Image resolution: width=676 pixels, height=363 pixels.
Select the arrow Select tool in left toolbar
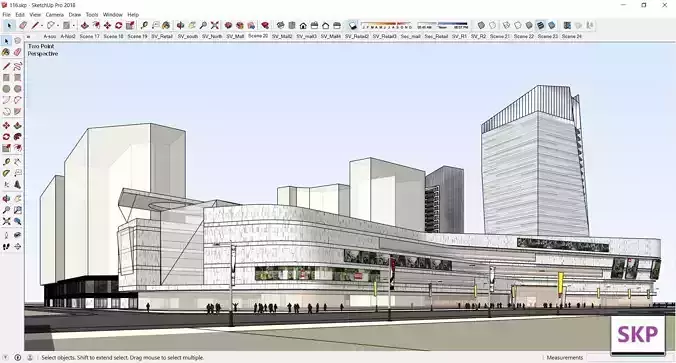(6, 41)
